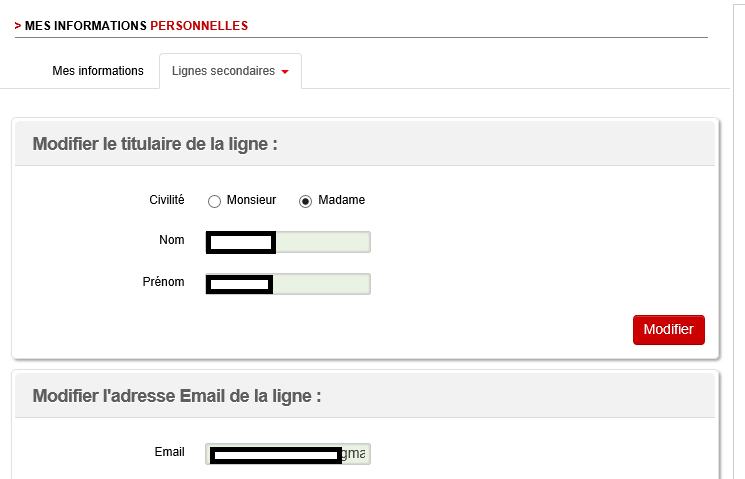Click the vertical scrollbar on the right
This screenshot has width=745, height=479.
coord(739,240)
